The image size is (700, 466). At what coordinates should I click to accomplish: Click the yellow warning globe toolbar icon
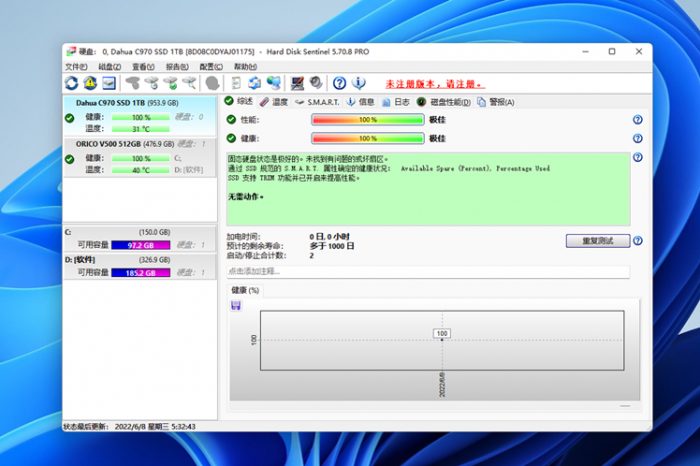90,83
